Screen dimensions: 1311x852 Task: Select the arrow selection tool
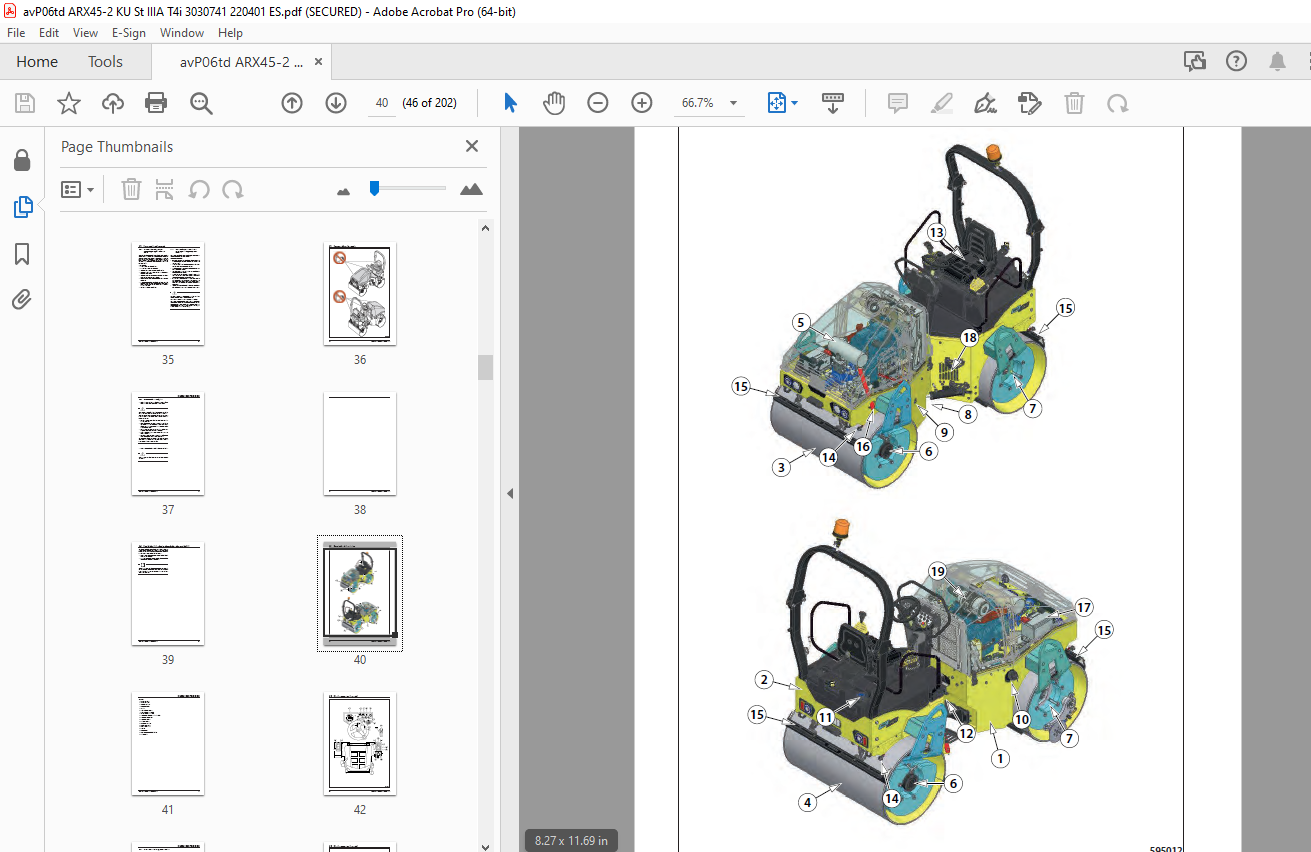510,103
